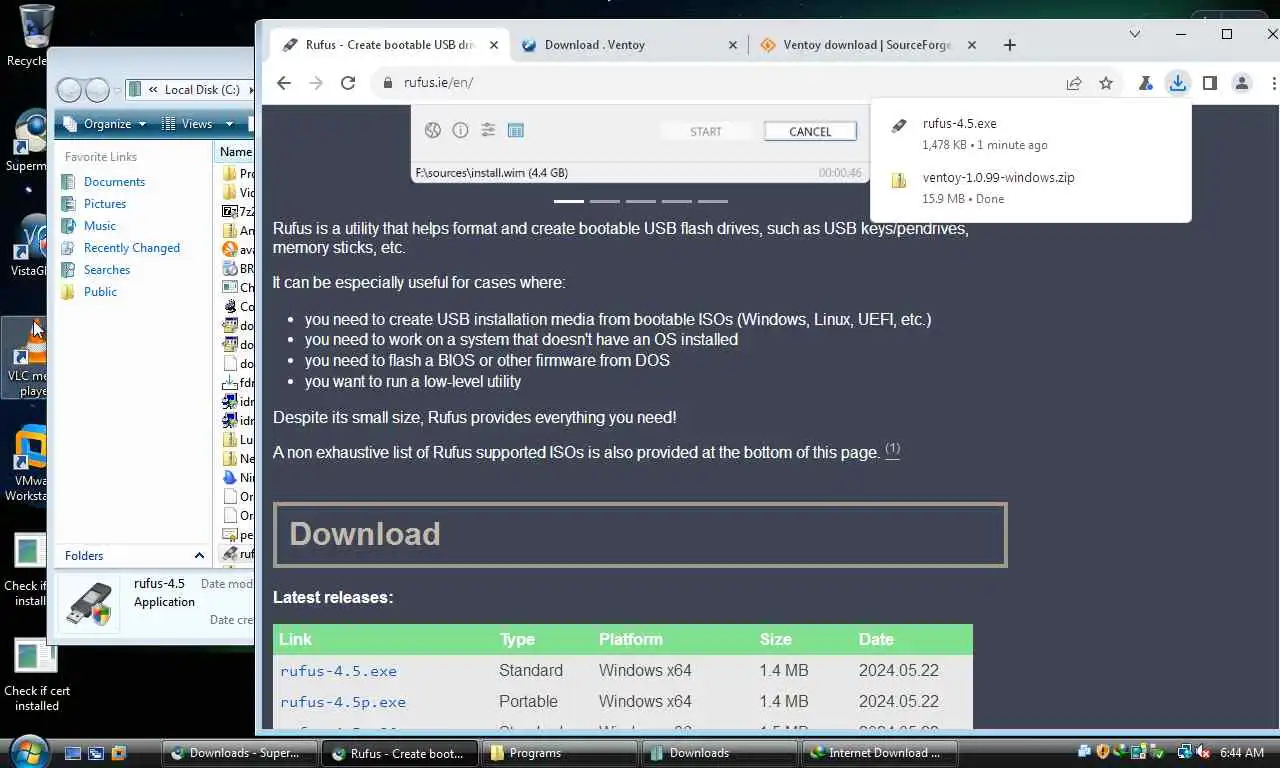Click the browser back arrow
This screenshot has height=768, width=1280.
[284, 83]
